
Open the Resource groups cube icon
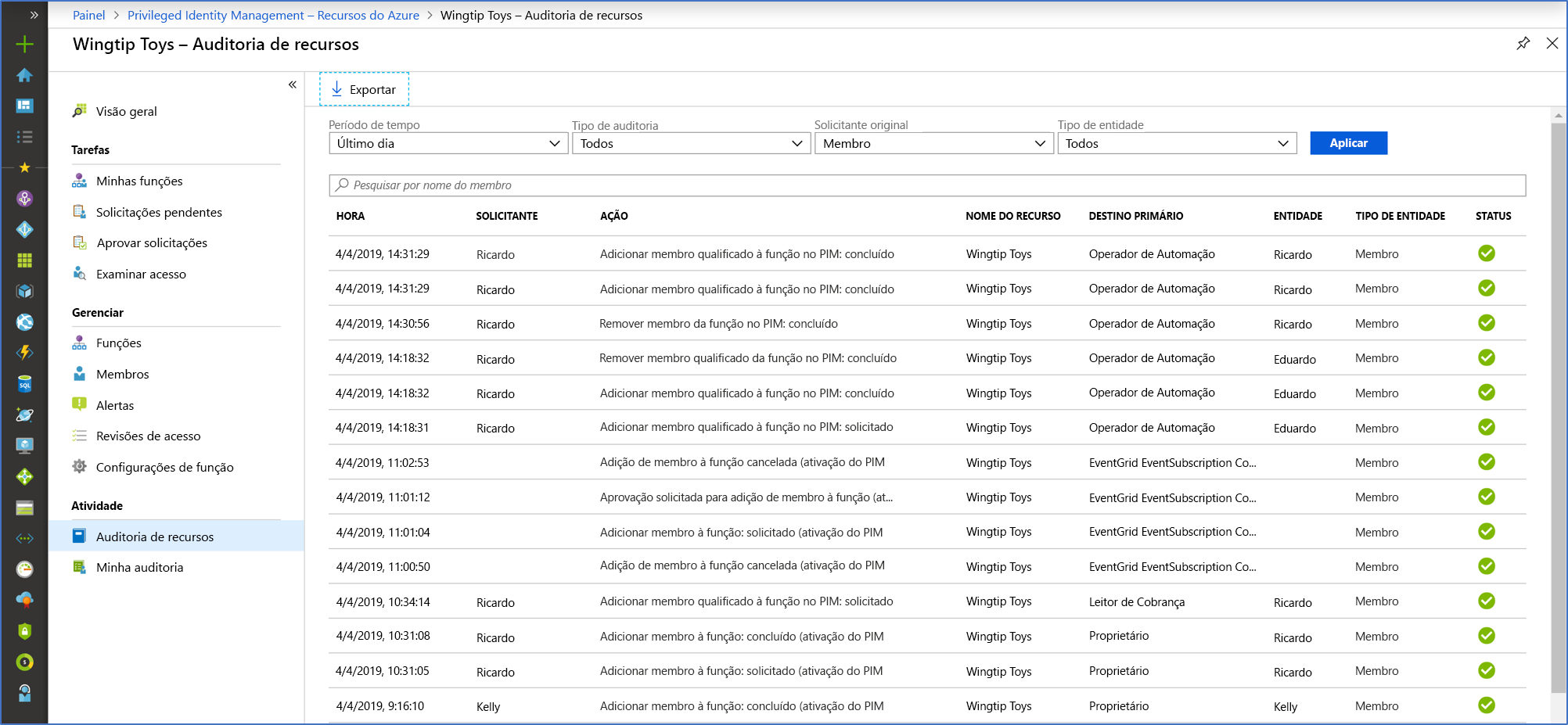[x=25, y=291]
